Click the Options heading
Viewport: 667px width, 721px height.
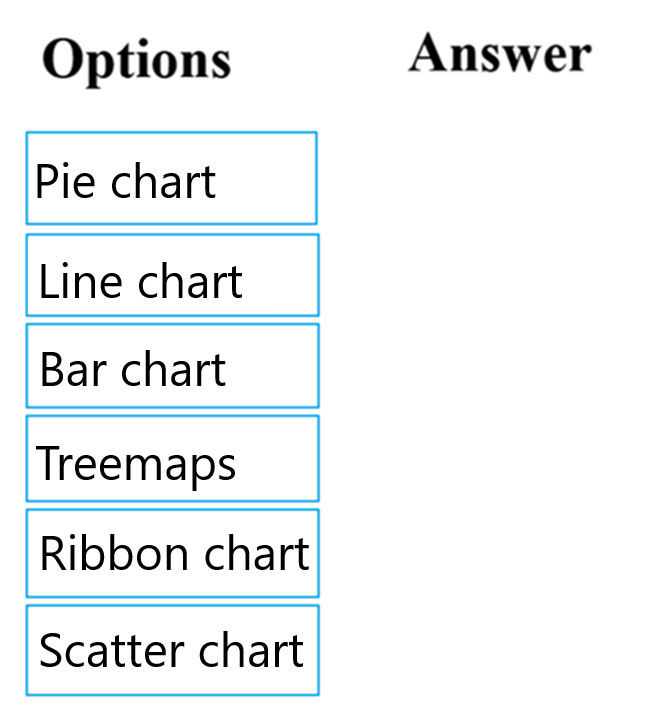[137, 60]
